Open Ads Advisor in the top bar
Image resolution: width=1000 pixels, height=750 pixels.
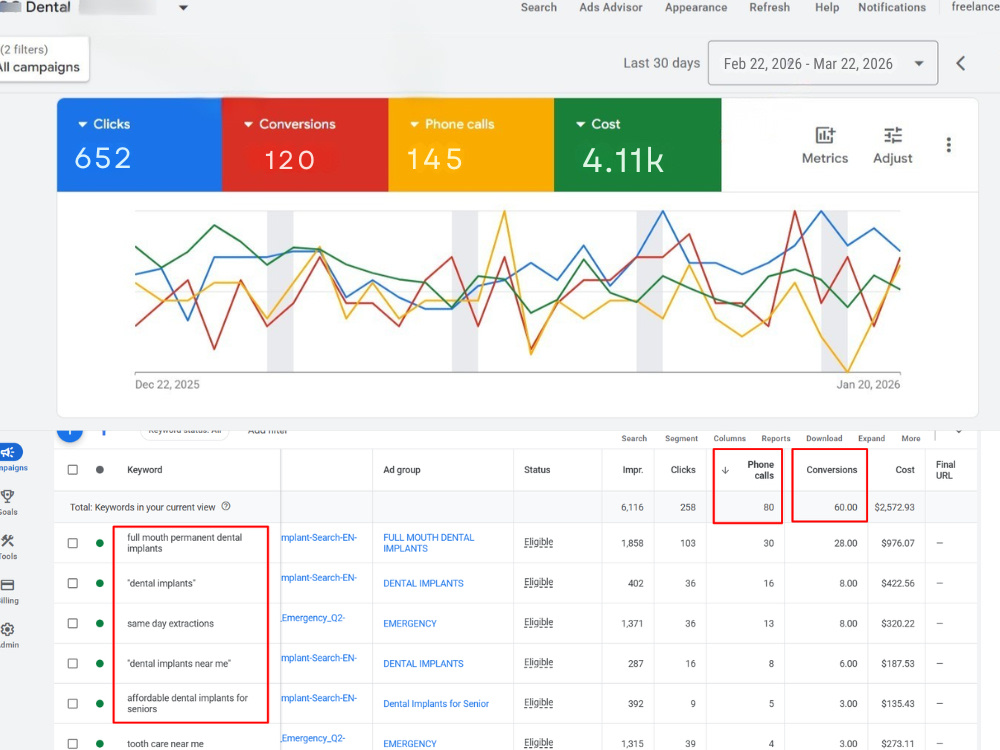pos(610,7)
